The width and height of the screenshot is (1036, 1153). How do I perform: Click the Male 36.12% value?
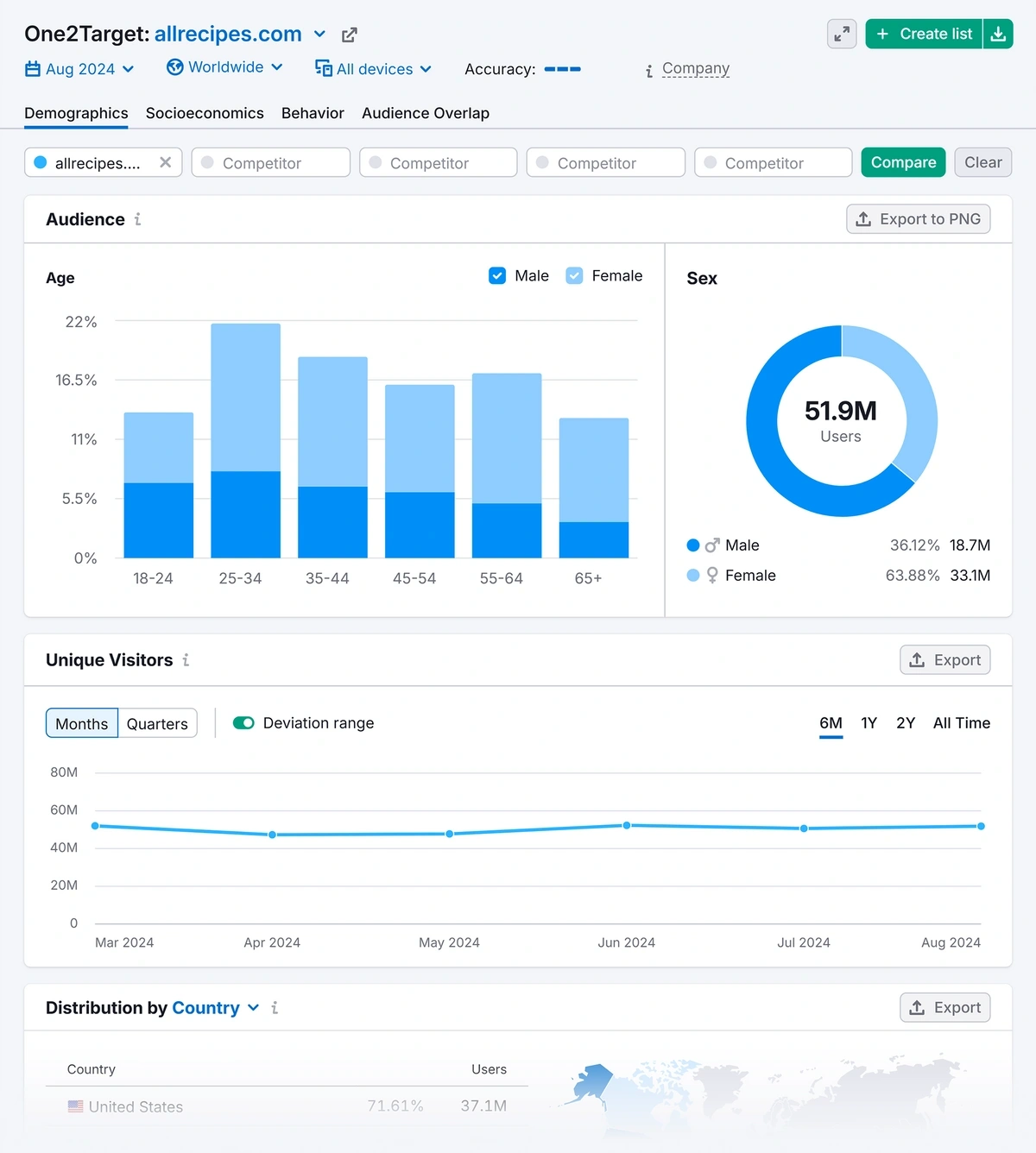[915, 545]
